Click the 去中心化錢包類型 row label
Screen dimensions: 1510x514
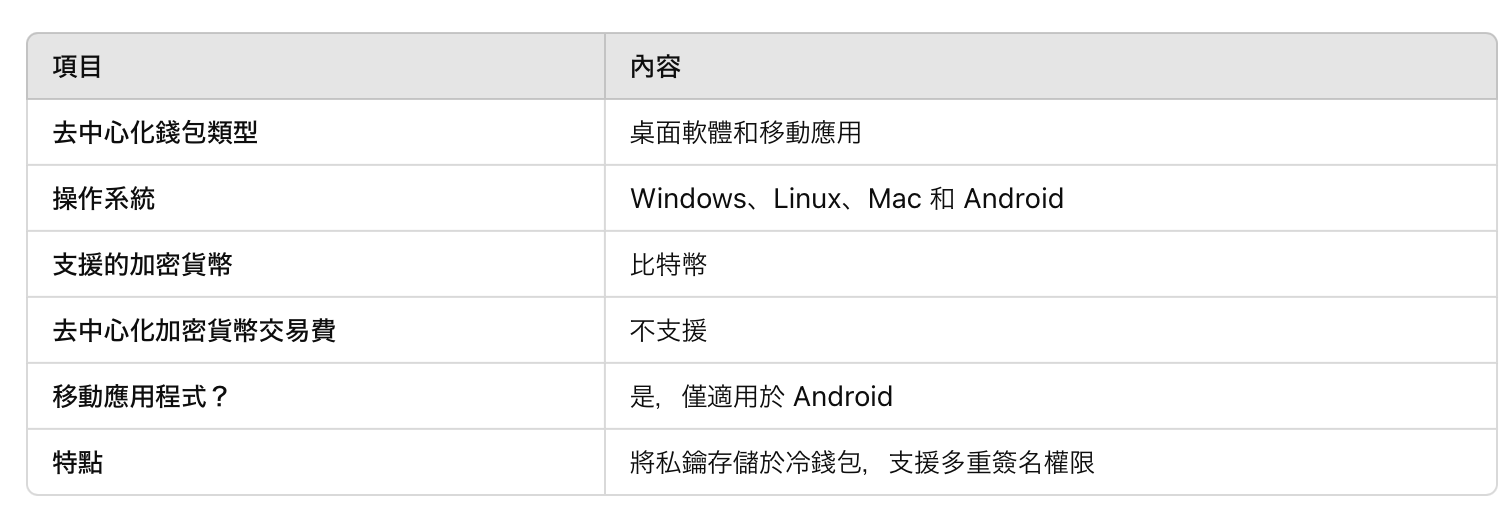point(155,132)
